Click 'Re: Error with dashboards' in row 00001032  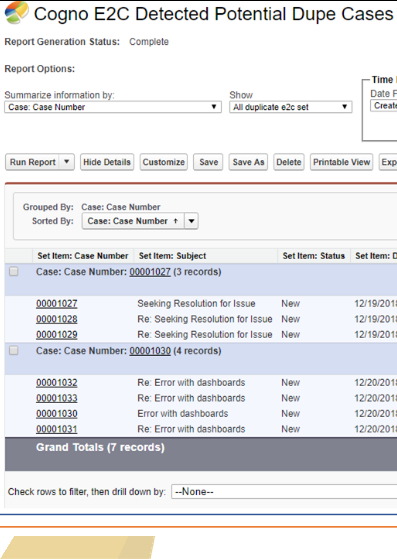pos(191,383)
